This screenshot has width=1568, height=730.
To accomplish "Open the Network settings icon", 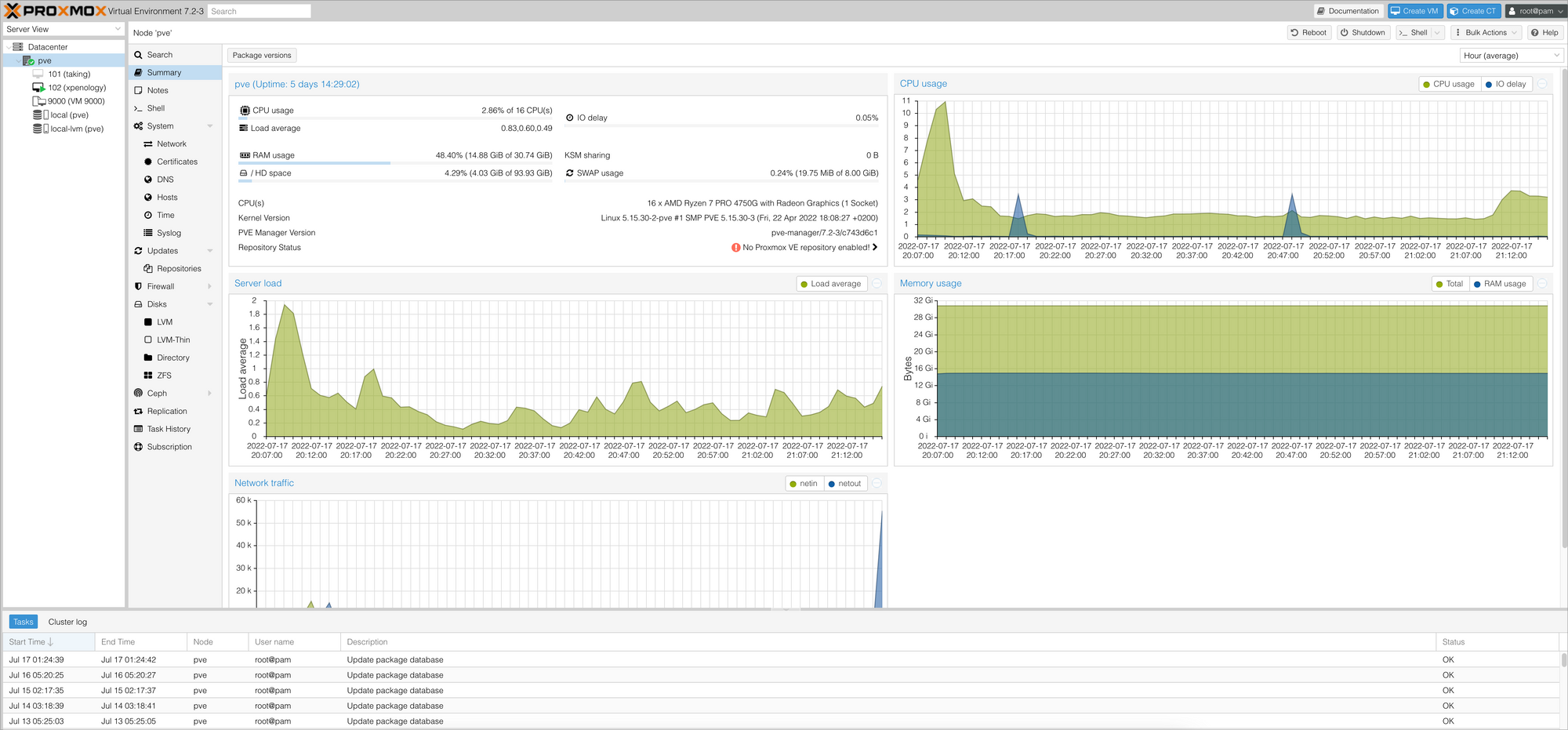I will point(148,144).
